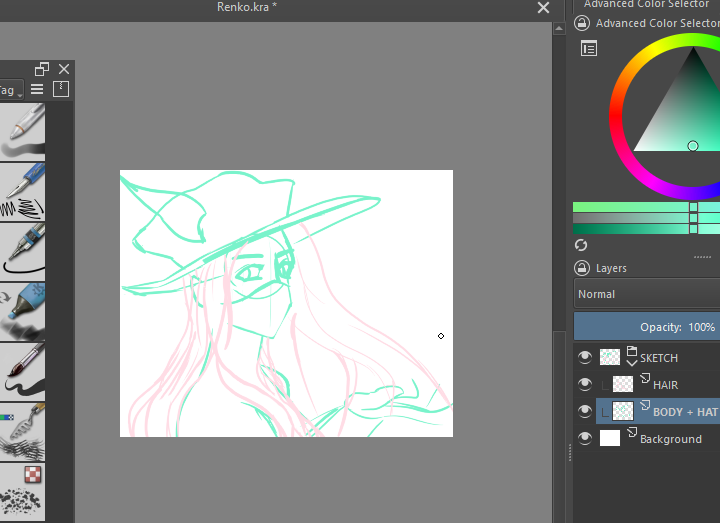Hide the Background layer

click(x=585, y=439)
